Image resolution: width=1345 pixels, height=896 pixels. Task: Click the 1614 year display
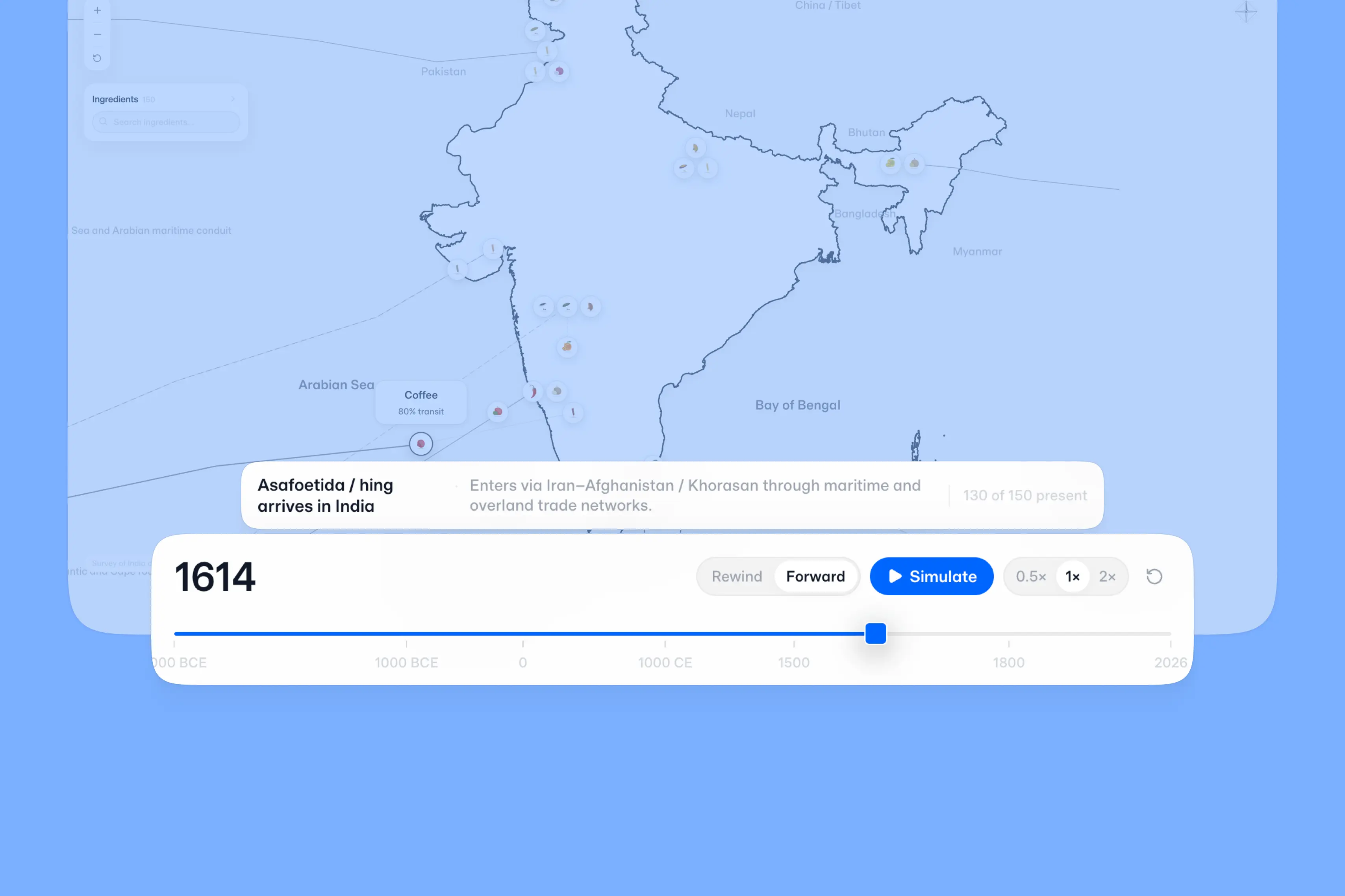pyautogui.click(x=215, y=577)
